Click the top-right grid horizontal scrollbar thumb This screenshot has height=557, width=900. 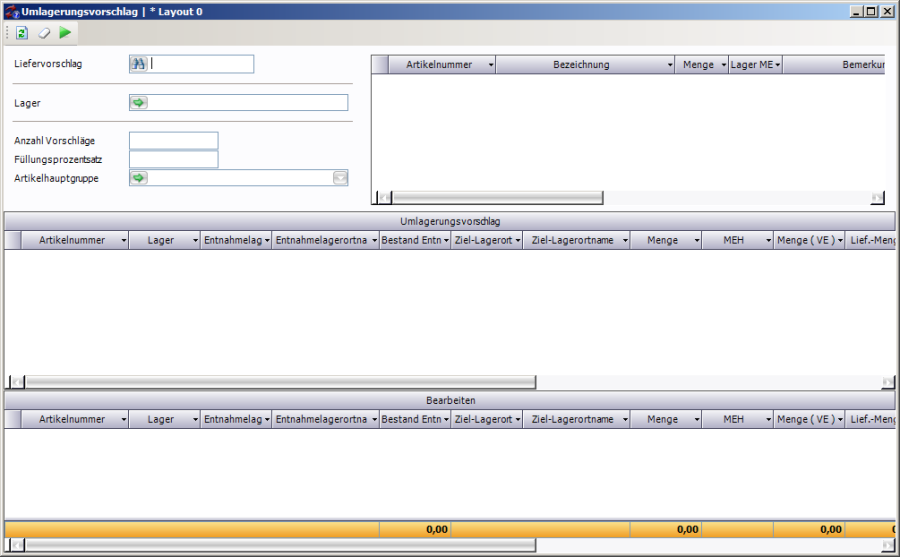[496, 198]
